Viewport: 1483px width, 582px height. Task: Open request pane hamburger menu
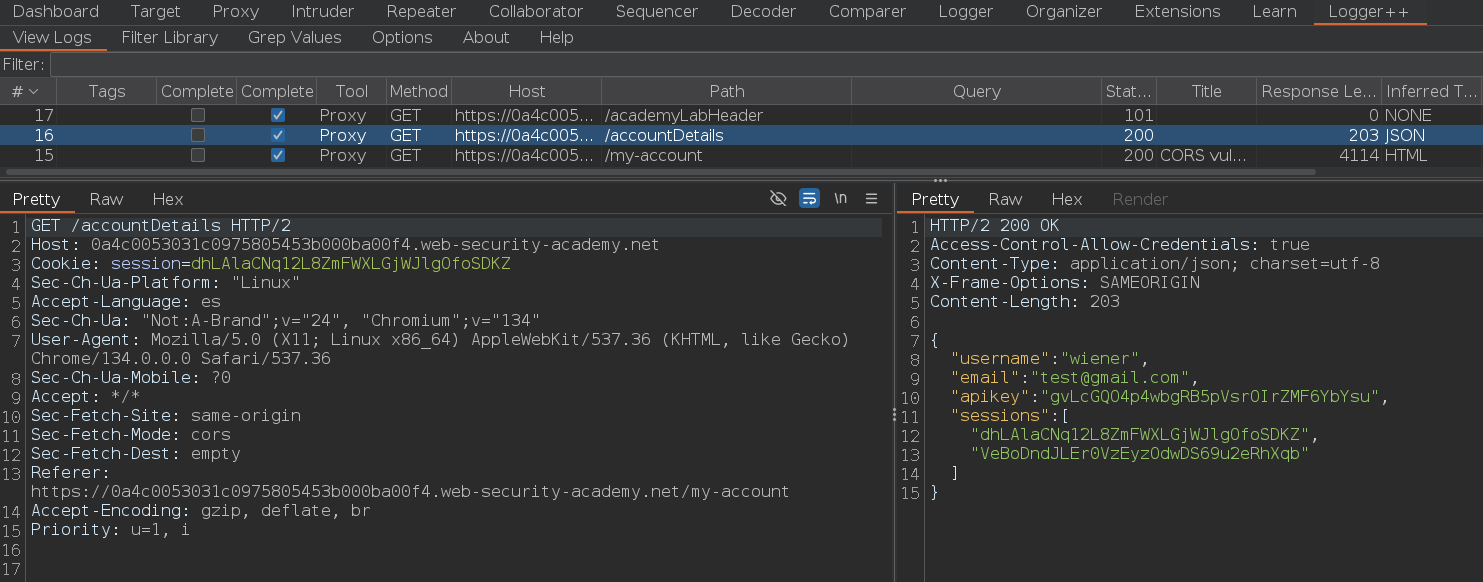click(x=871, y=198)
